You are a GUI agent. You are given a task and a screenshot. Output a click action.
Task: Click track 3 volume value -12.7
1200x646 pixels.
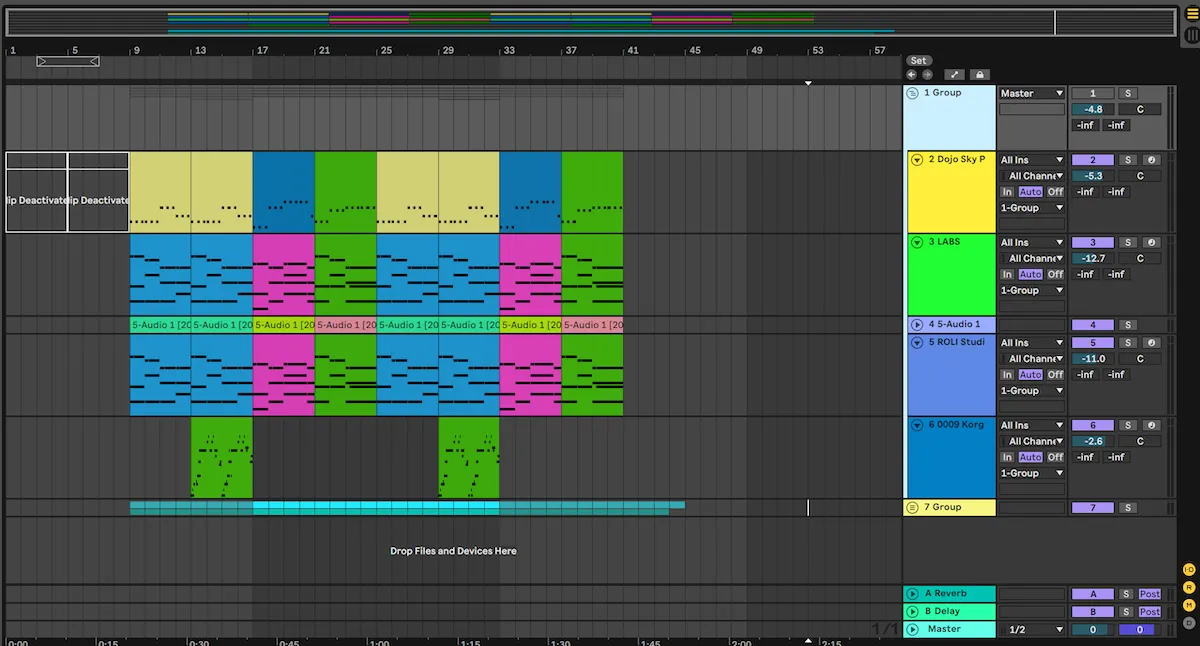[1092, 258]
